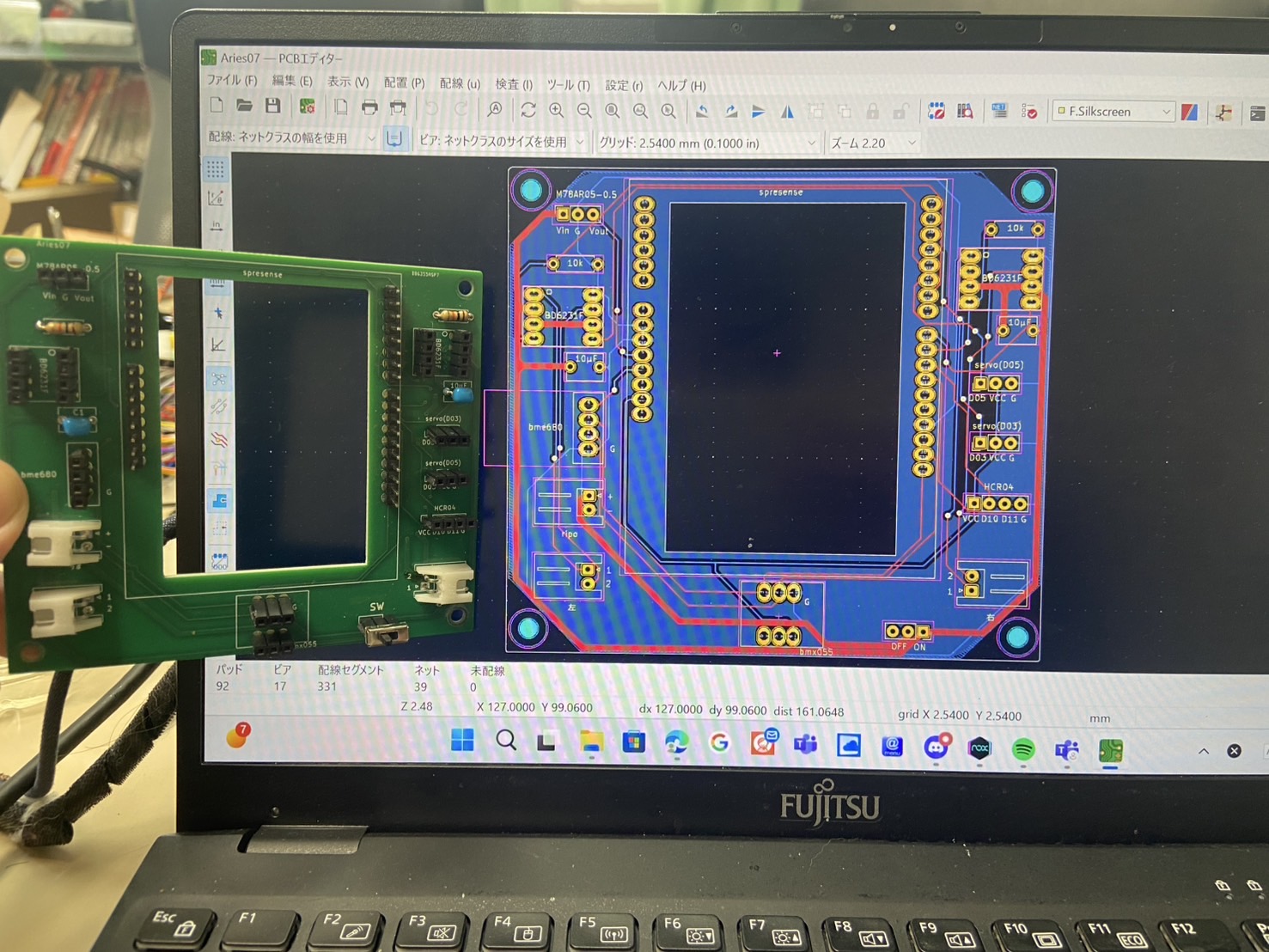The image size is (1269, 952).
Task: Open the ズーム 2.20 dropdown
Action: click(873, 143)
